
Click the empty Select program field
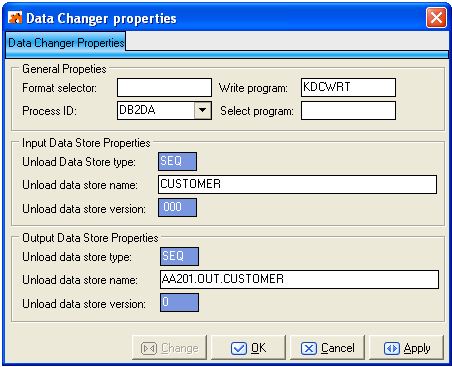point(348,110)
